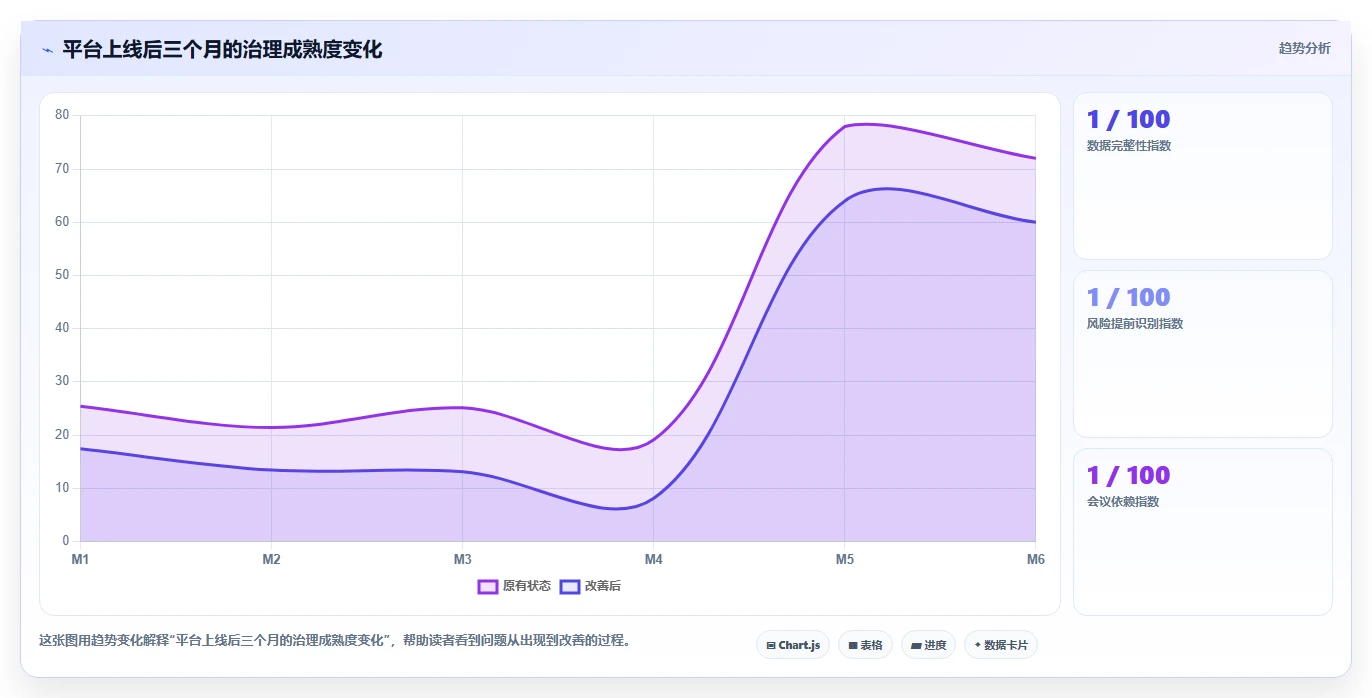Click the 原有状态 line peak at M5

pyautogui.click(x=845, y=126)
